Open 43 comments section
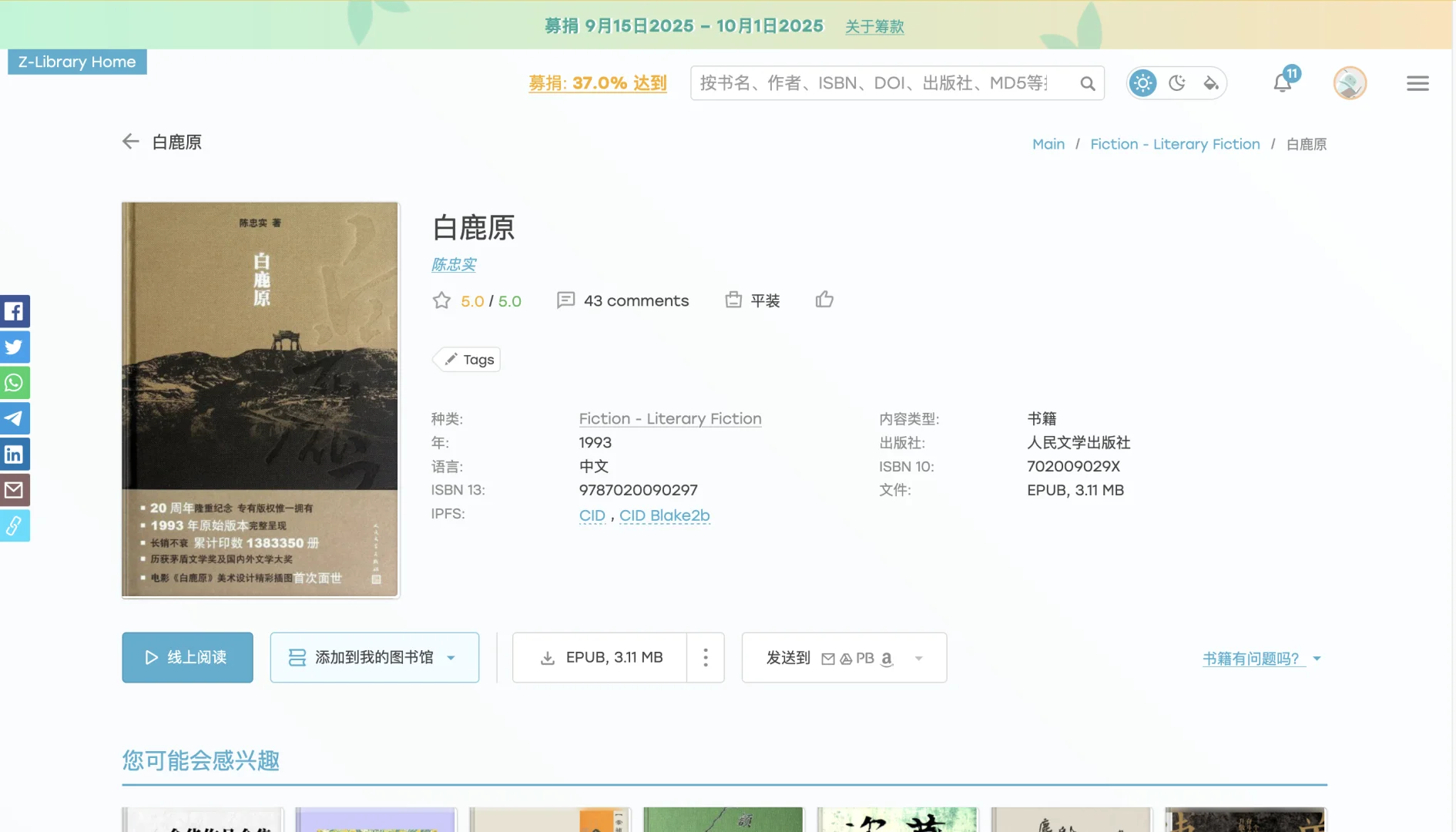The width and height of the screenshot is (1456, 832). coord(623,300)
